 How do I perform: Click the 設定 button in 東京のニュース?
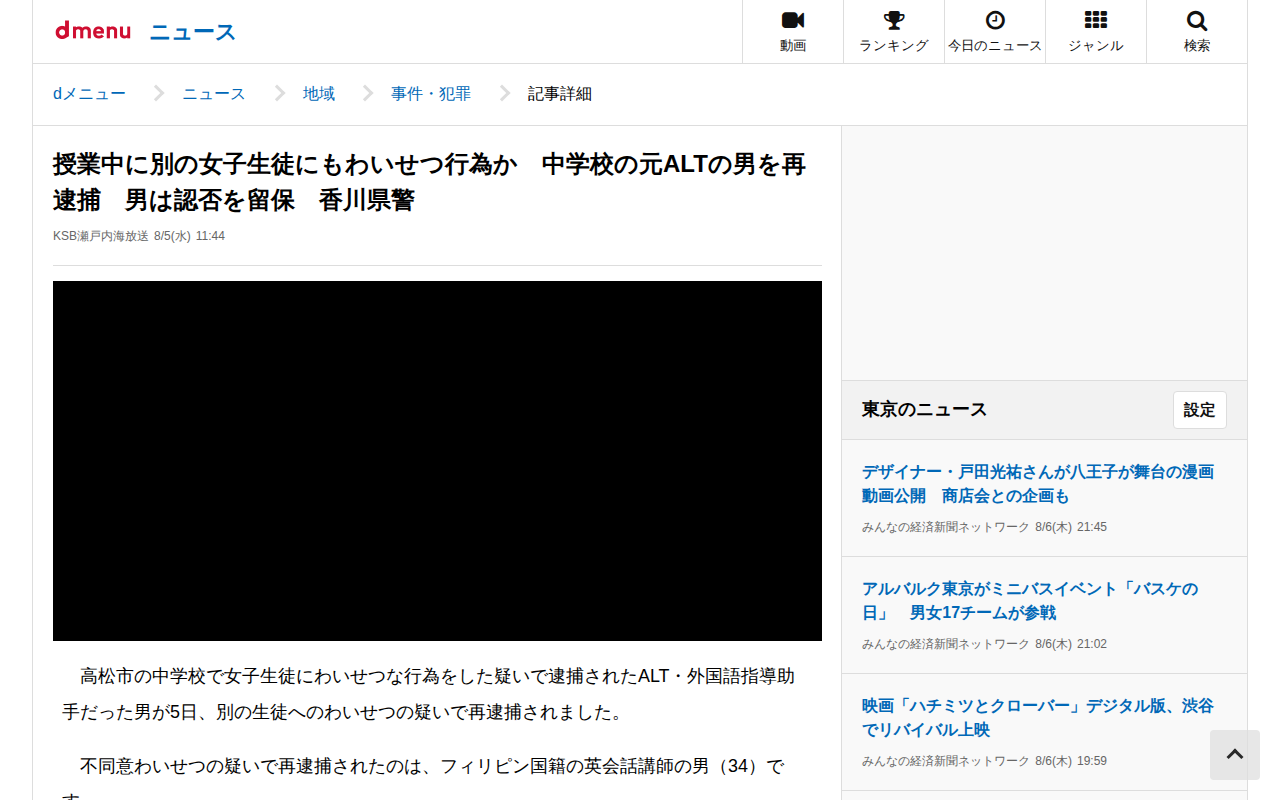tap(1200, 410)
